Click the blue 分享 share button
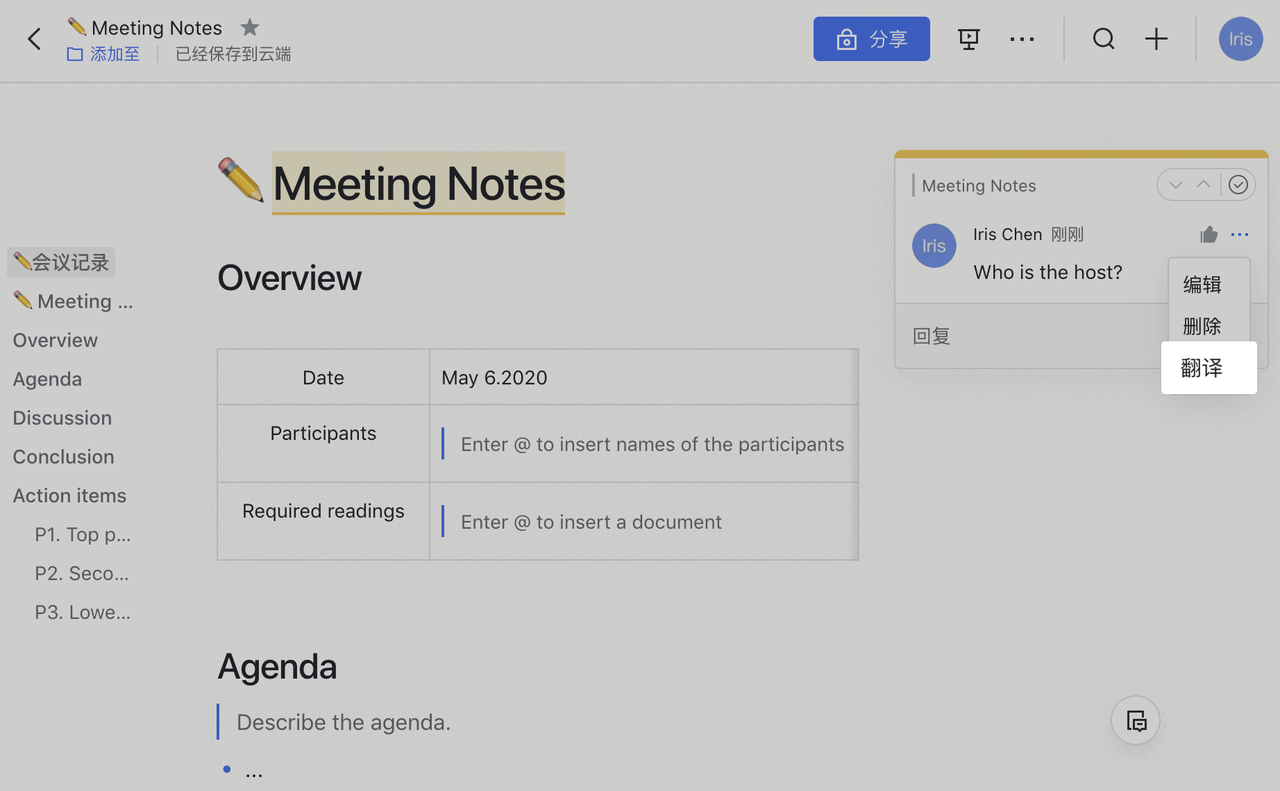Image resolution: width=1280 pixels, height=791 pixels. click(871, 39)
